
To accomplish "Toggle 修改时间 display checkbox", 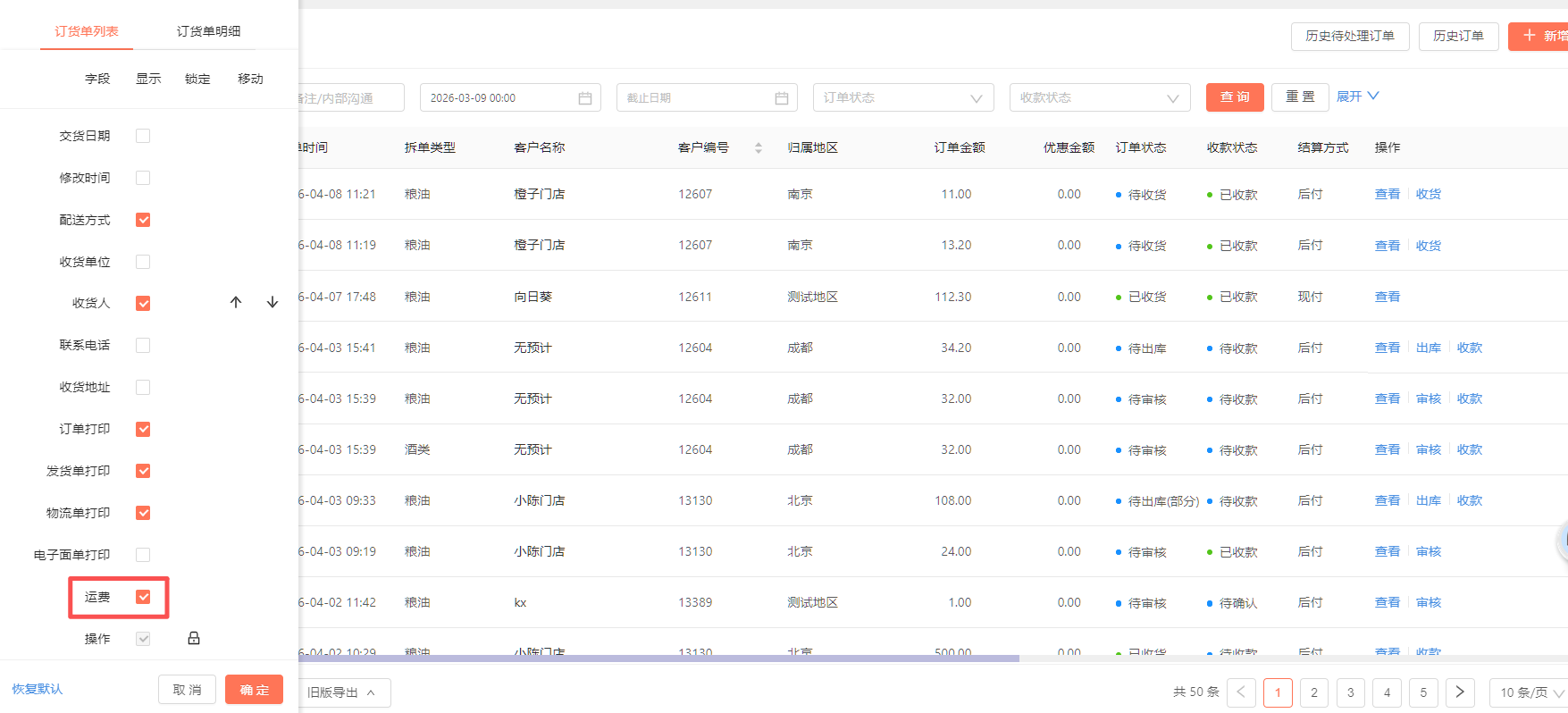I will tap(143, 178).
